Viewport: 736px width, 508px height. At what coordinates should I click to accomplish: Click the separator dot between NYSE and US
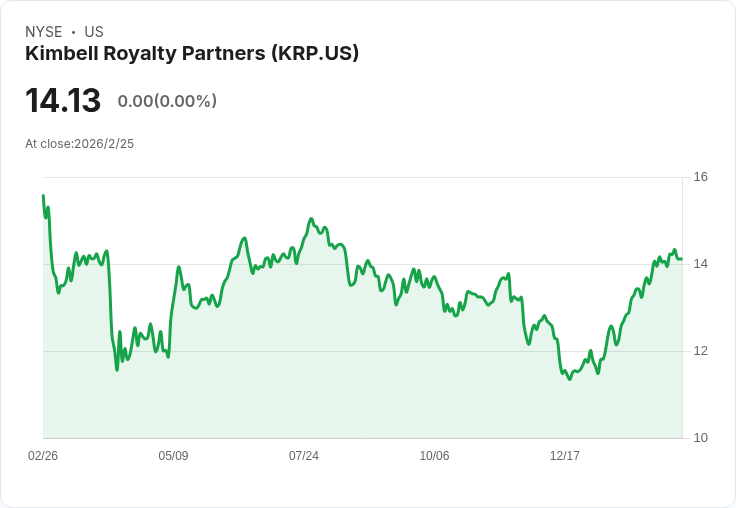pos(73,32)
